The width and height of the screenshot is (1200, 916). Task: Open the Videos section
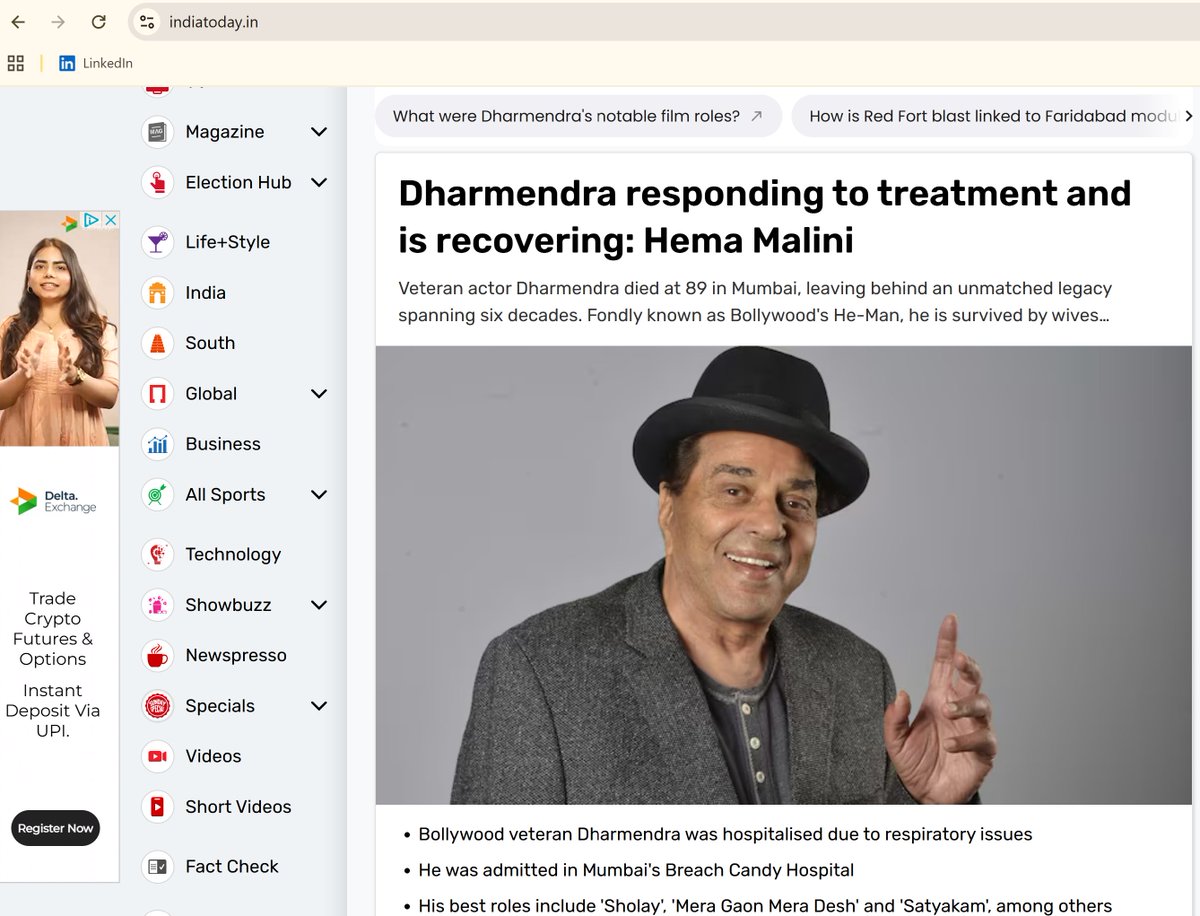pyautogui.click(x=213, y=756)
